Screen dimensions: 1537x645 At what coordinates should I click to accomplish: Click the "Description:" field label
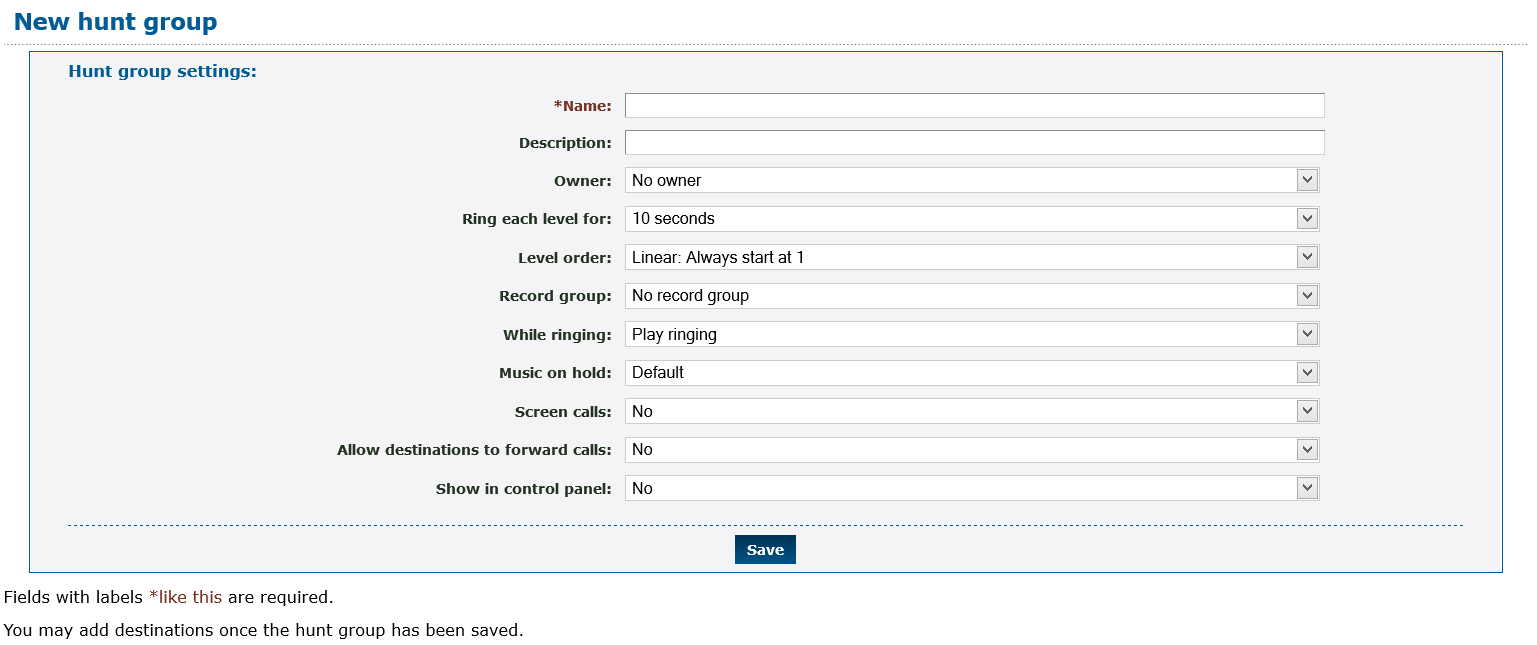click(565, 143)
